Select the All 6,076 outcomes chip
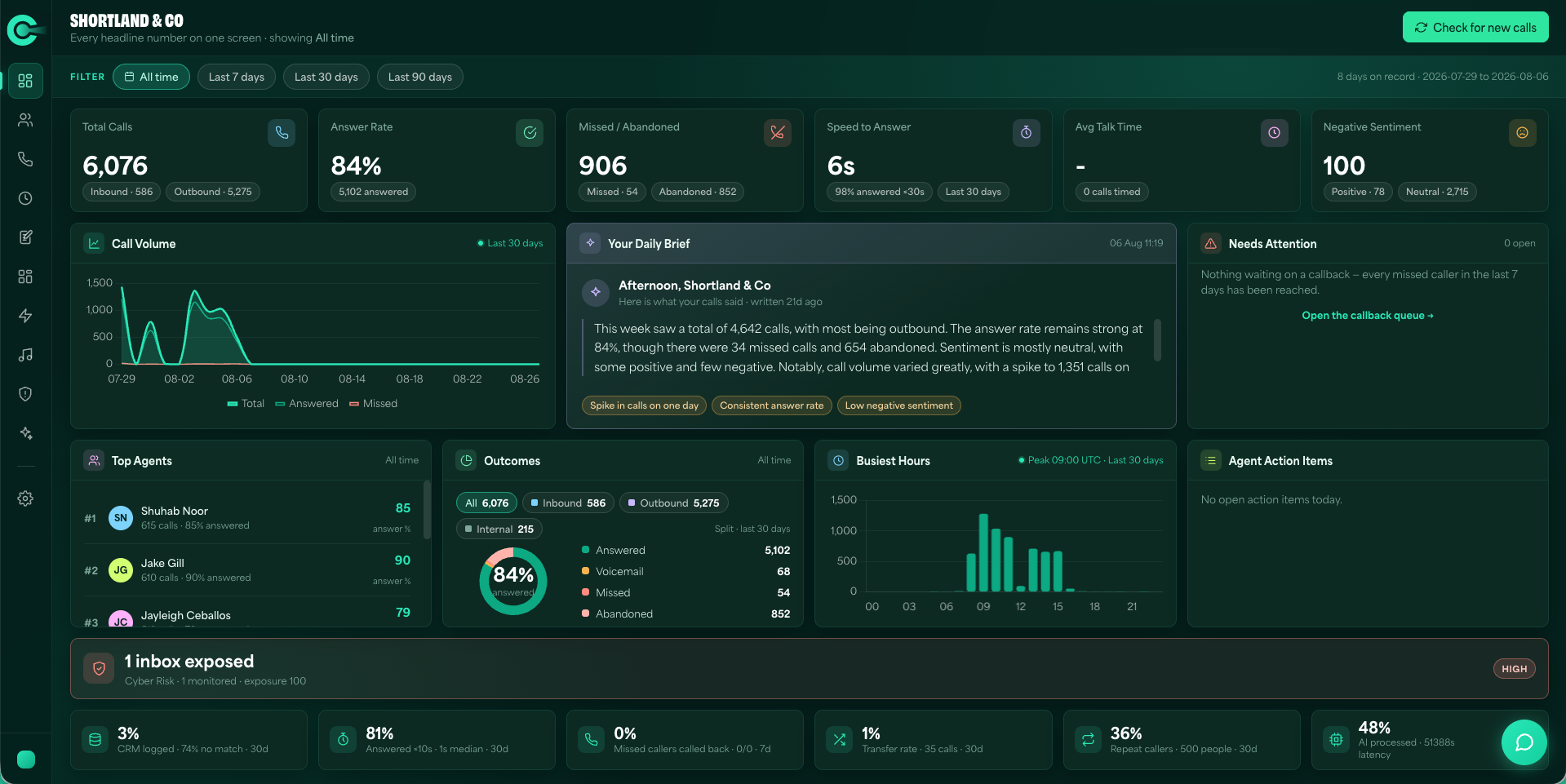The width and height of the screenshot is (1566, 784). point(486,503)
